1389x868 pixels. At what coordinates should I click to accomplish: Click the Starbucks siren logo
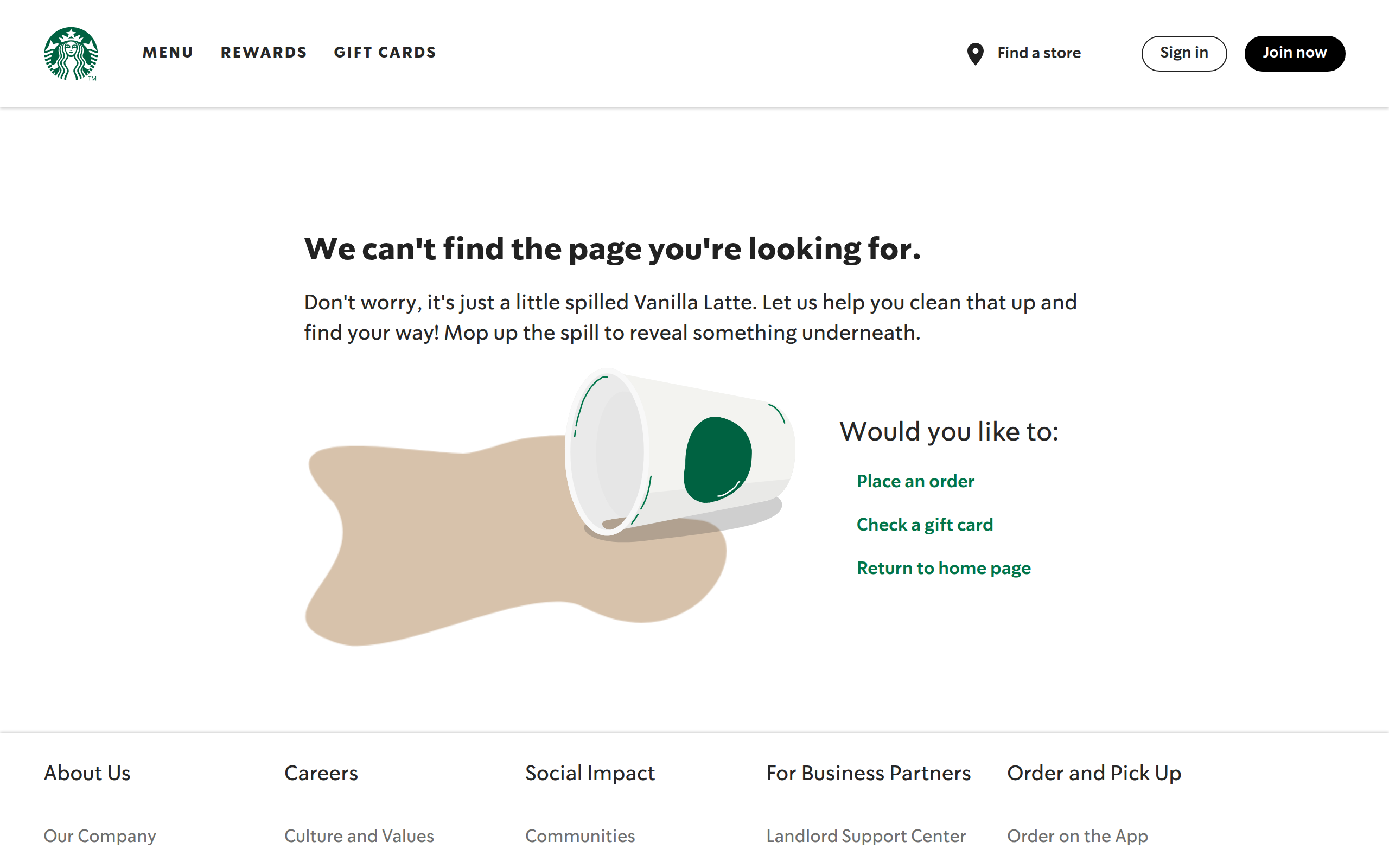pos(71,53)
